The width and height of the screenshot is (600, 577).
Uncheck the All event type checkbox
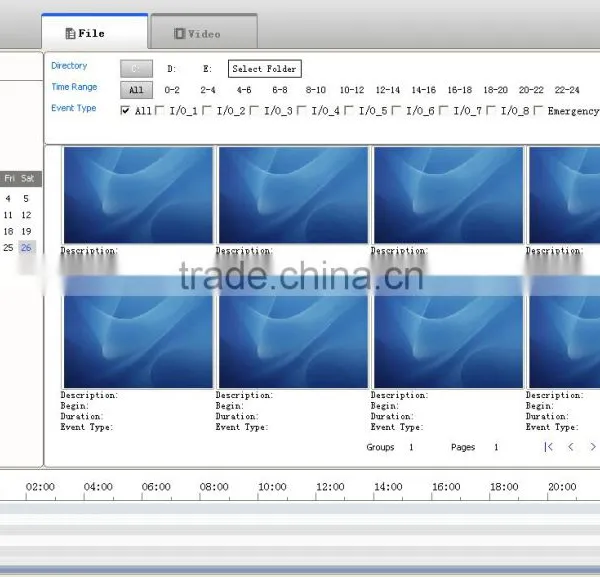point(125,111)
